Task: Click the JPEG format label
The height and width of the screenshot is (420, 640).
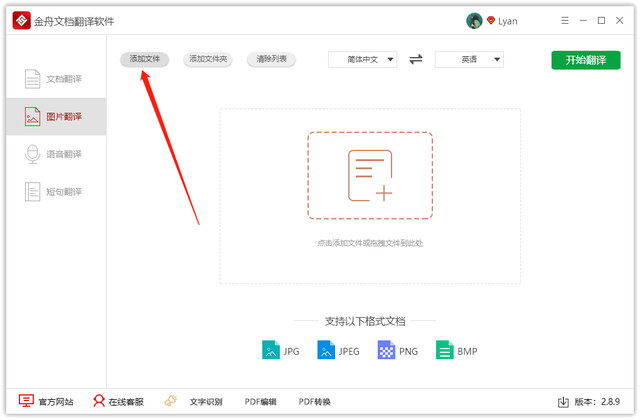Action: tap(349, 351)
